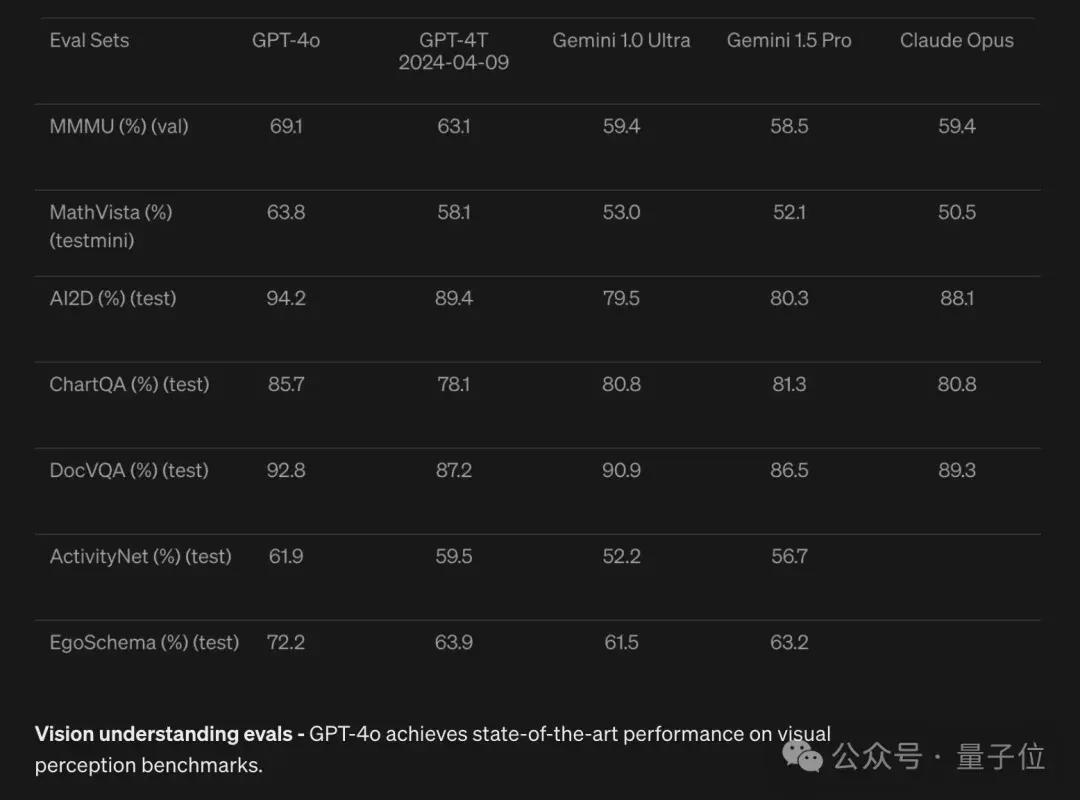Select the GPT-4o column header
Image resolution: width=1080 pixels, height=800 pixels.
[x=286, y=40]
